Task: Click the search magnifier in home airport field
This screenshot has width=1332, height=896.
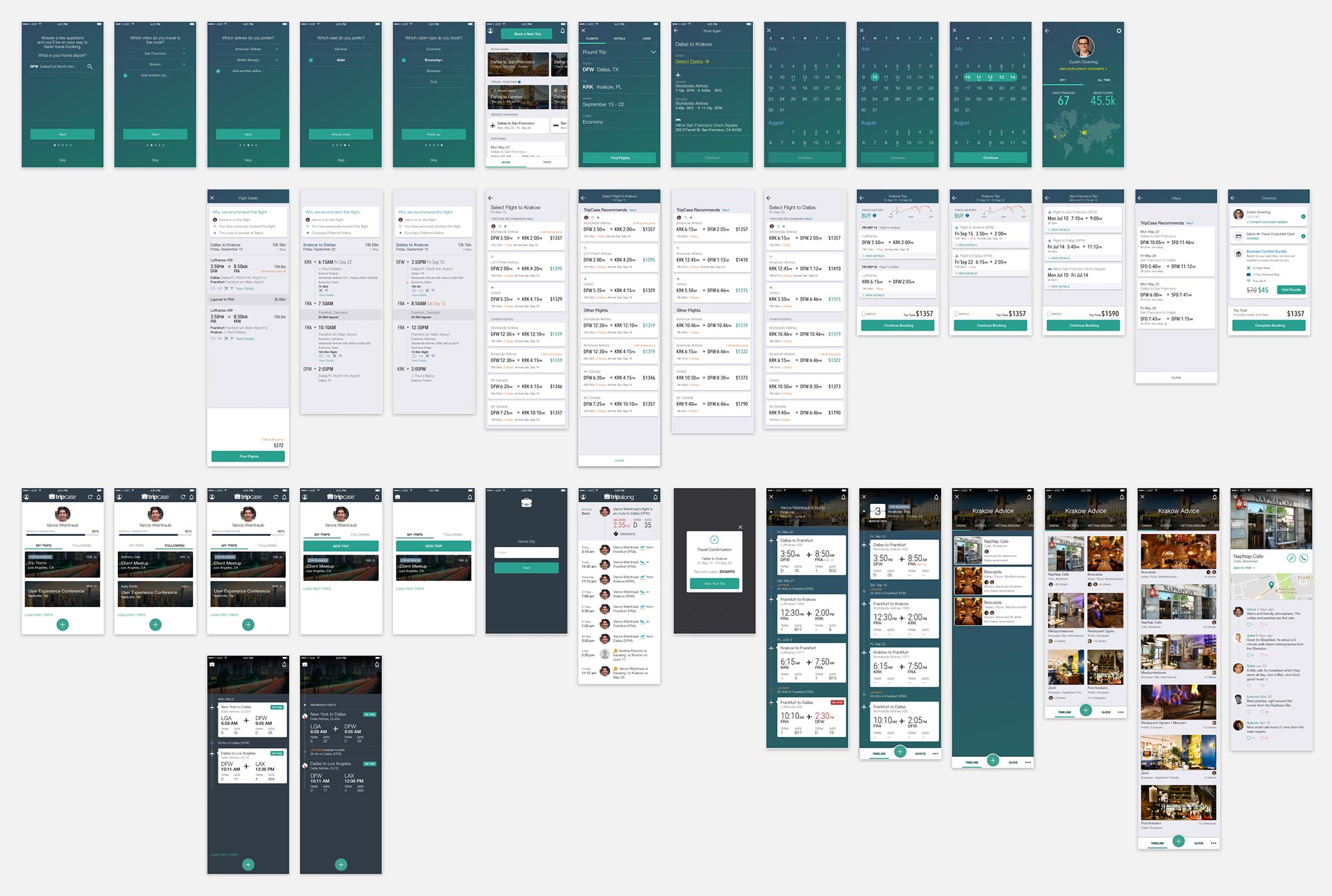Action: tap(90, 67)
